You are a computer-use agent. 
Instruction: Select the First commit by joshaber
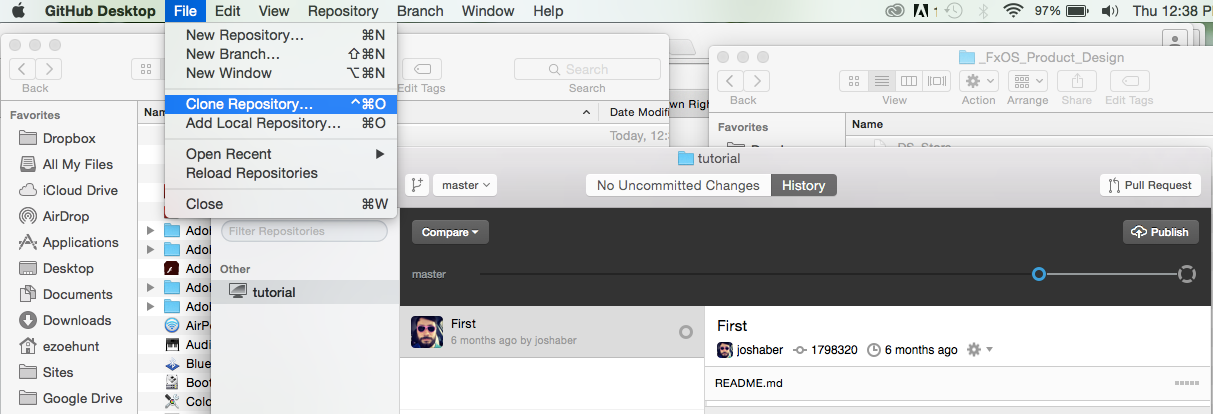(552, 332)
